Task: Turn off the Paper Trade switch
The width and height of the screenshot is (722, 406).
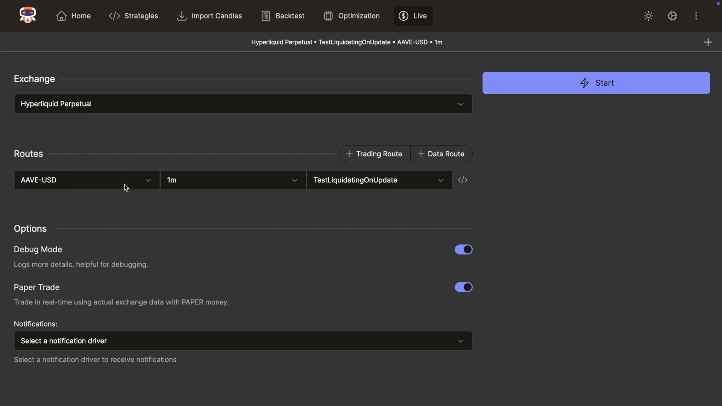Action: (463, 287)
